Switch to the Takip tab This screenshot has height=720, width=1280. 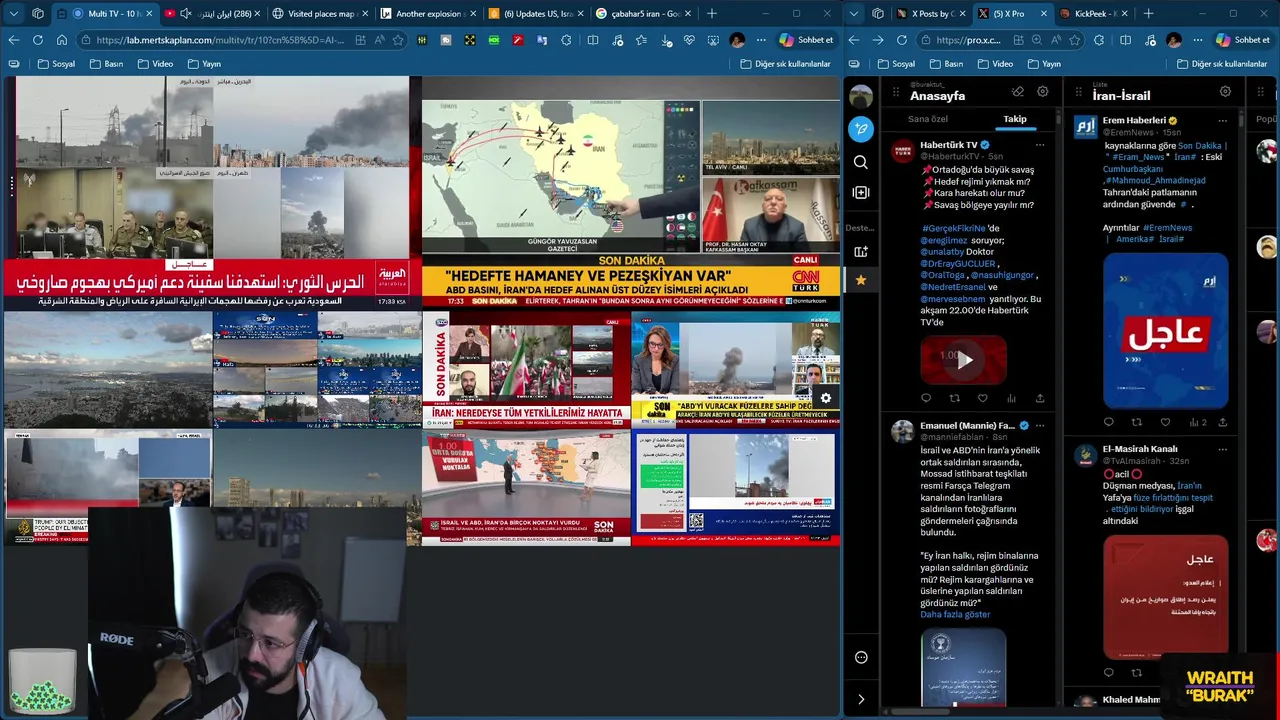click(x=1015, y=119)
